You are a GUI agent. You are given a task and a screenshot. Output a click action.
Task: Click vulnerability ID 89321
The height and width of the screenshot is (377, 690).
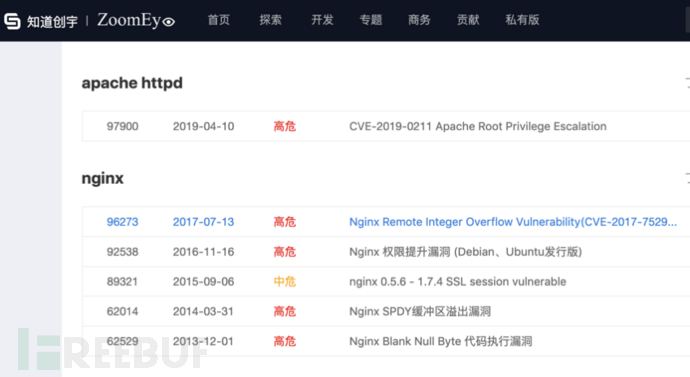click(x=122, y=282)
